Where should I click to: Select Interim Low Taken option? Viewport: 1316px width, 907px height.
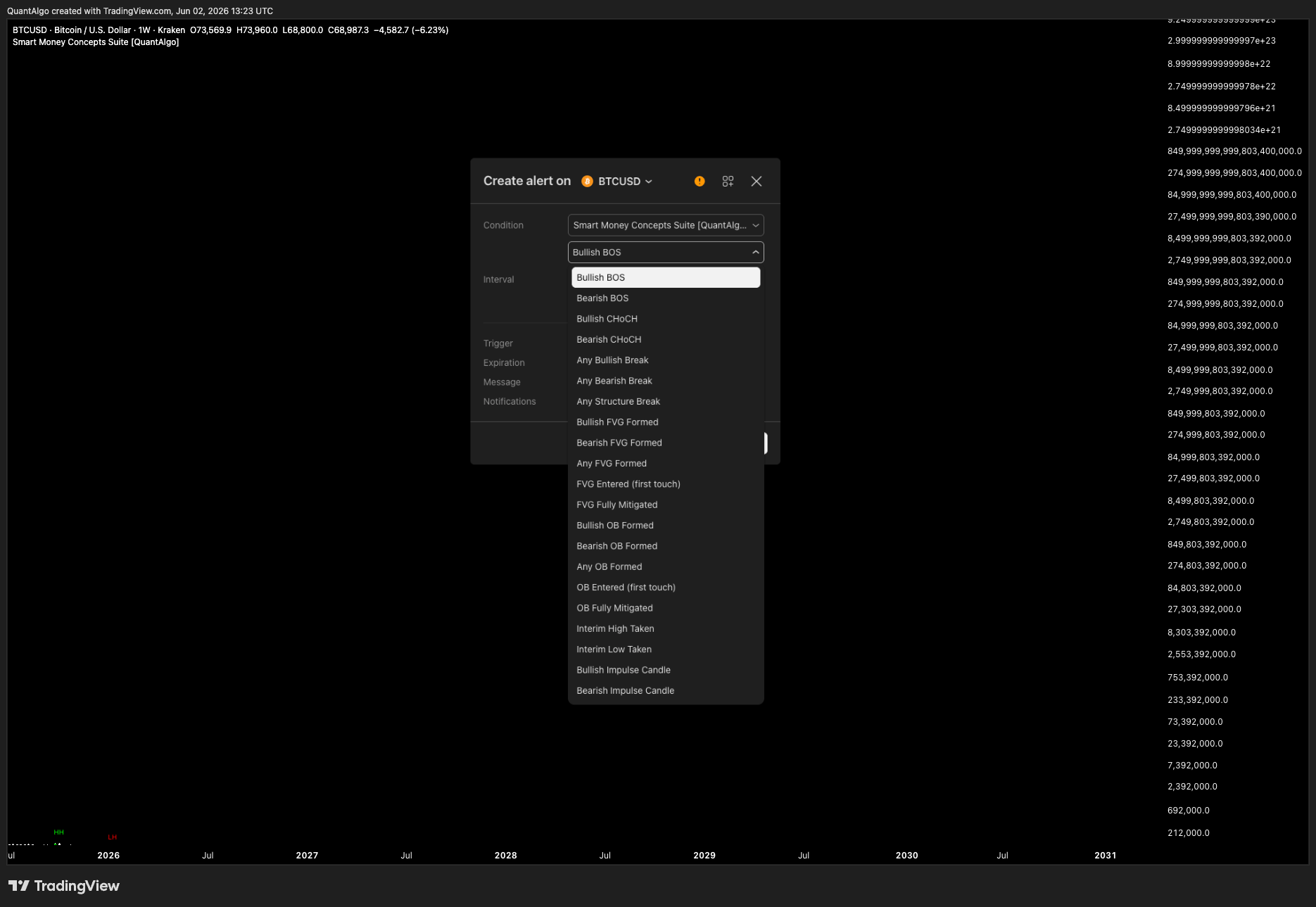click(666, 649)
